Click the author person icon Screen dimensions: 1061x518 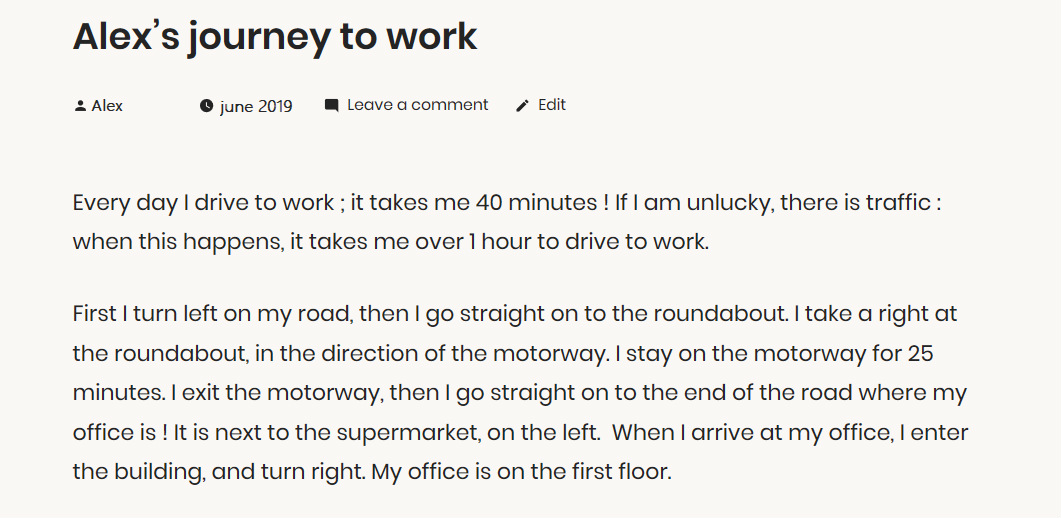pos(80,106)
